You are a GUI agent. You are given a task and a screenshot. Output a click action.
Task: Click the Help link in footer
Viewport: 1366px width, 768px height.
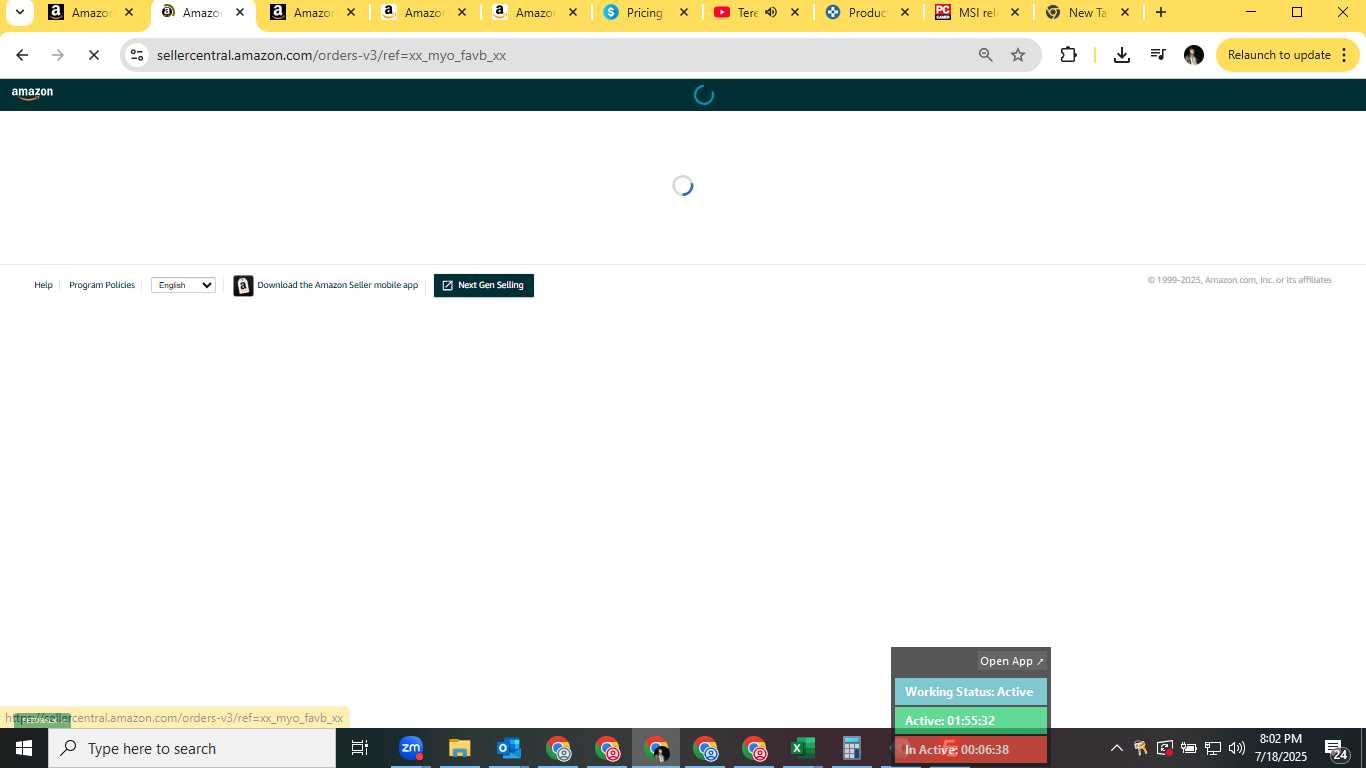[x=43, y=285]
